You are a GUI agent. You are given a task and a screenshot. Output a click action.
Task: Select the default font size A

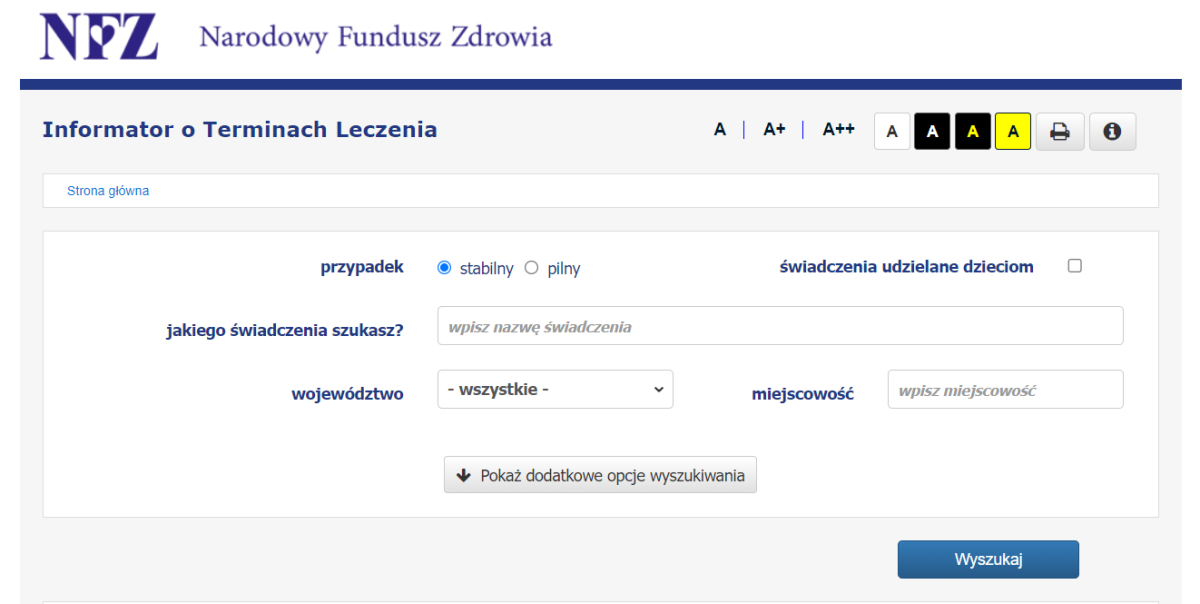coord(719,129)
